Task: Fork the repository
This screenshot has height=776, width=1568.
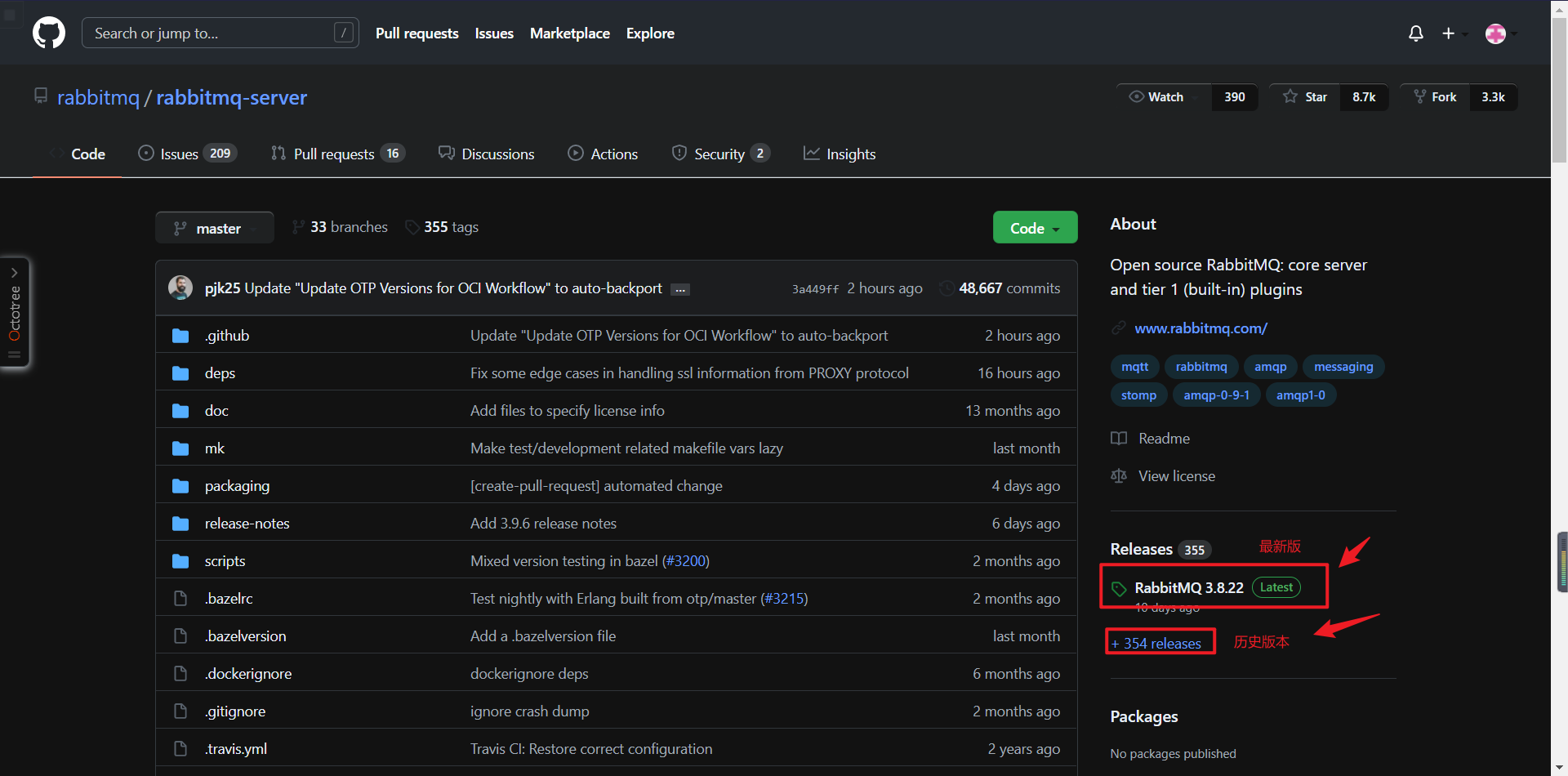Action: pyautogui.click(x=1436, y=97)
